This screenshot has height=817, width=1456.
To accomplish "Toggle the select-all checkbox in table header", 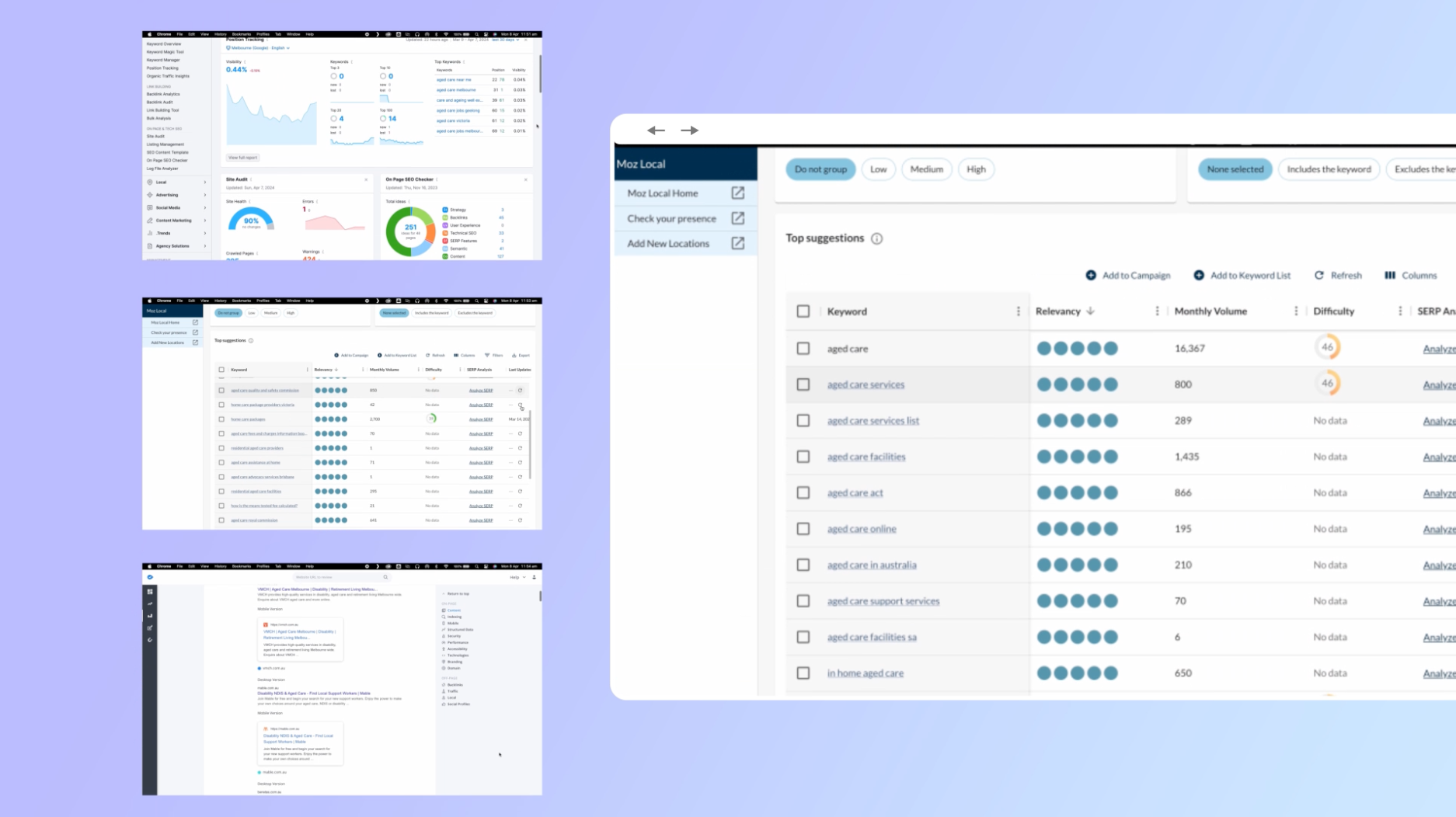I will pyautogui.click(x=803, y=311).
